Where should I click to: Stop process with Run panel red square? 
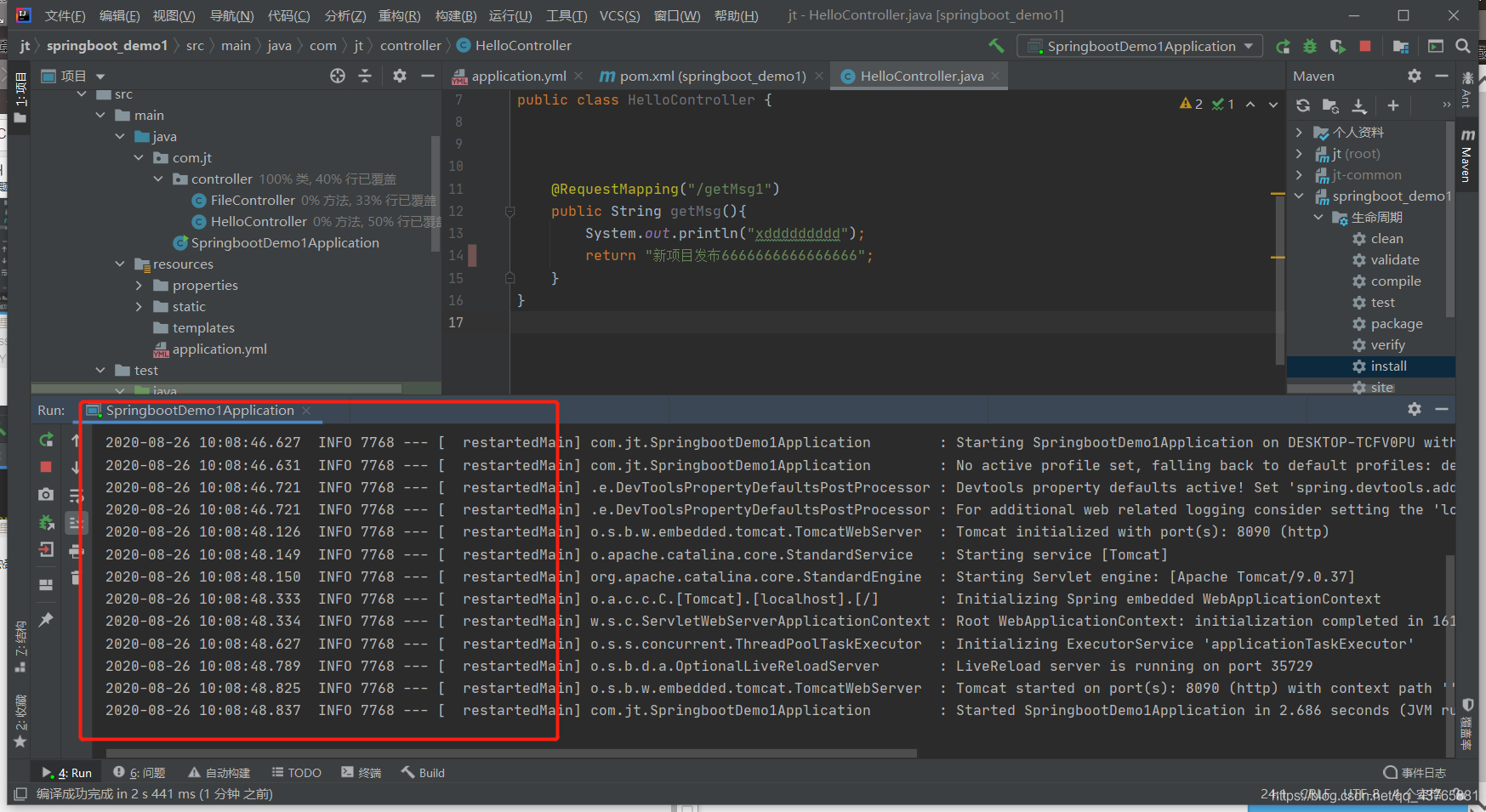click(x=46, y=467)
